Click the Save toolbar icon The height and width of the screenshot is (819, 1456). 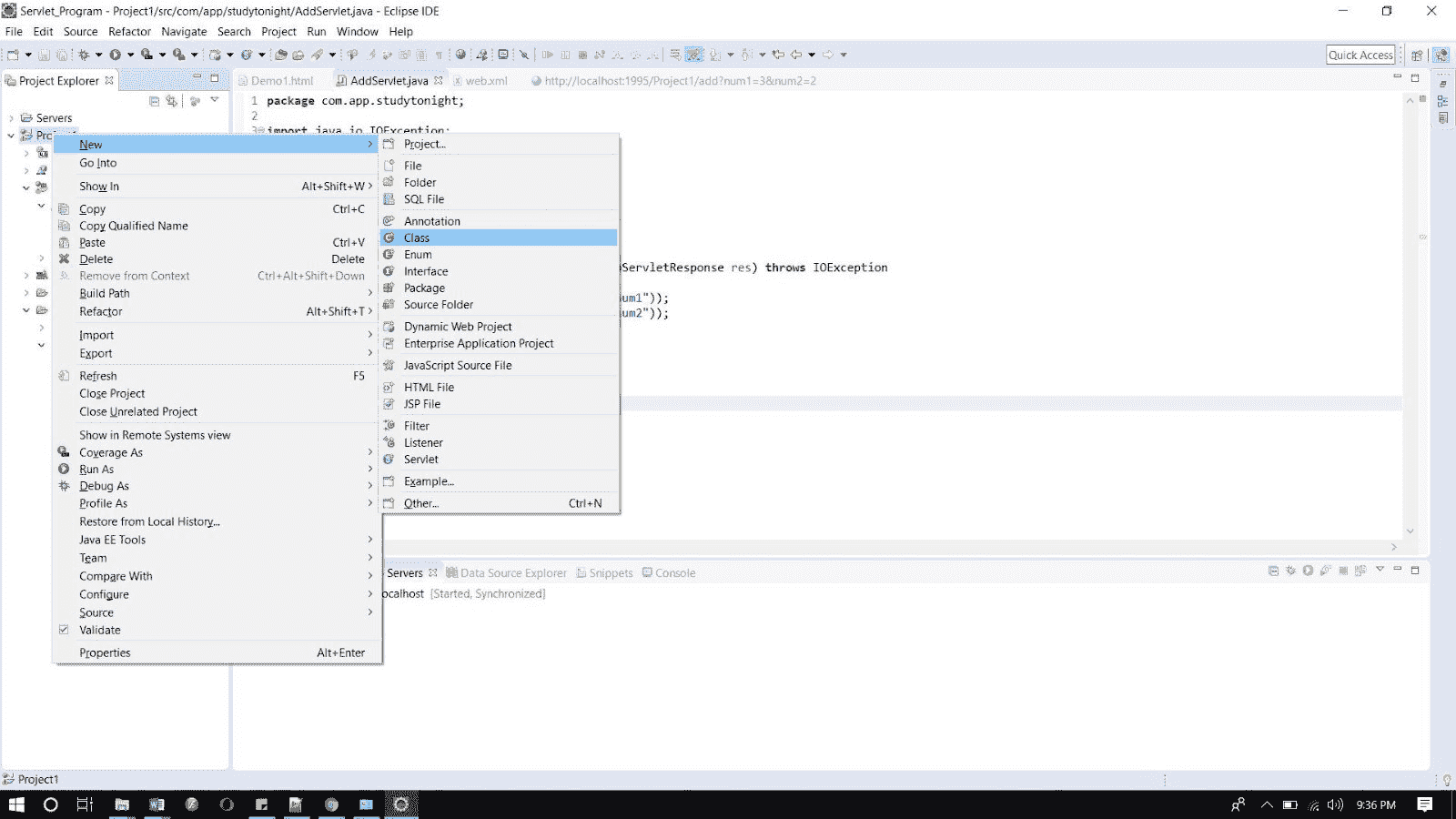[44, 55]
